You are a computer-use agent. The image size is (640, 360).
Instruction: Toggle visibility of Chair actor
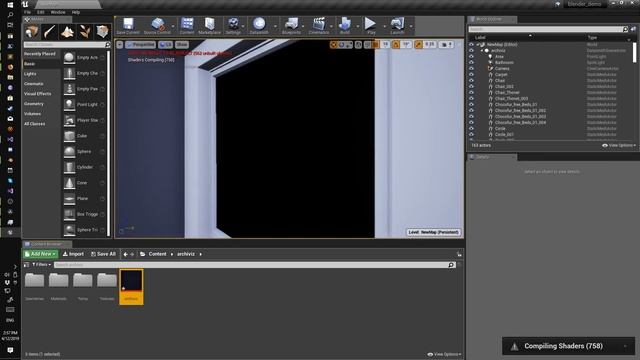[471, 80]
